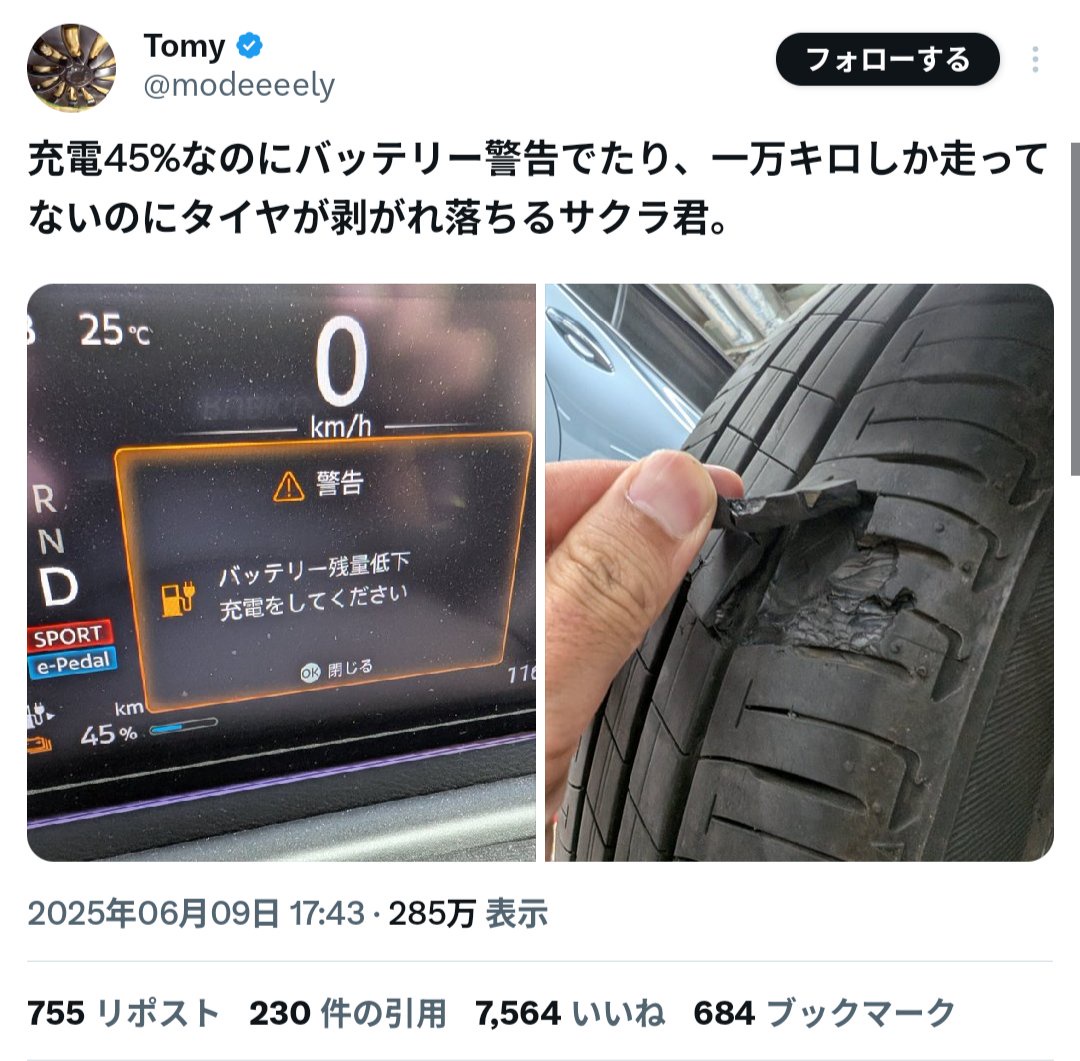Viewport: 1080px width, 1061px height.
Task: Open the dashboard battery warning photo
Action: [281, 573]
